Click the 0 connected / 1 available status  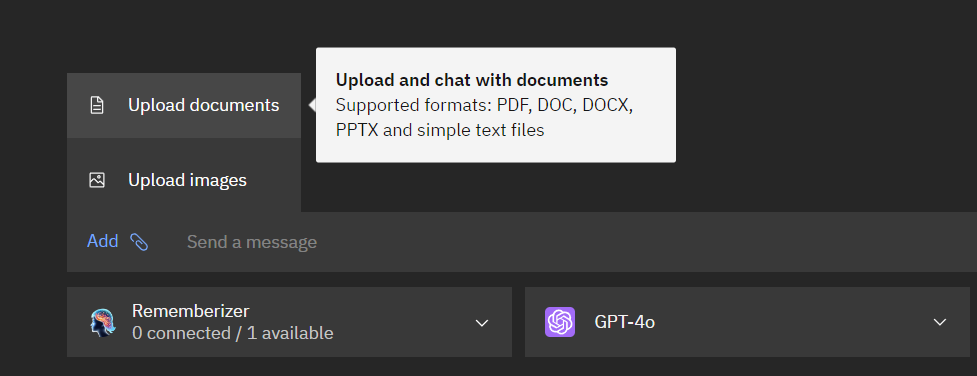pos(232,334)
